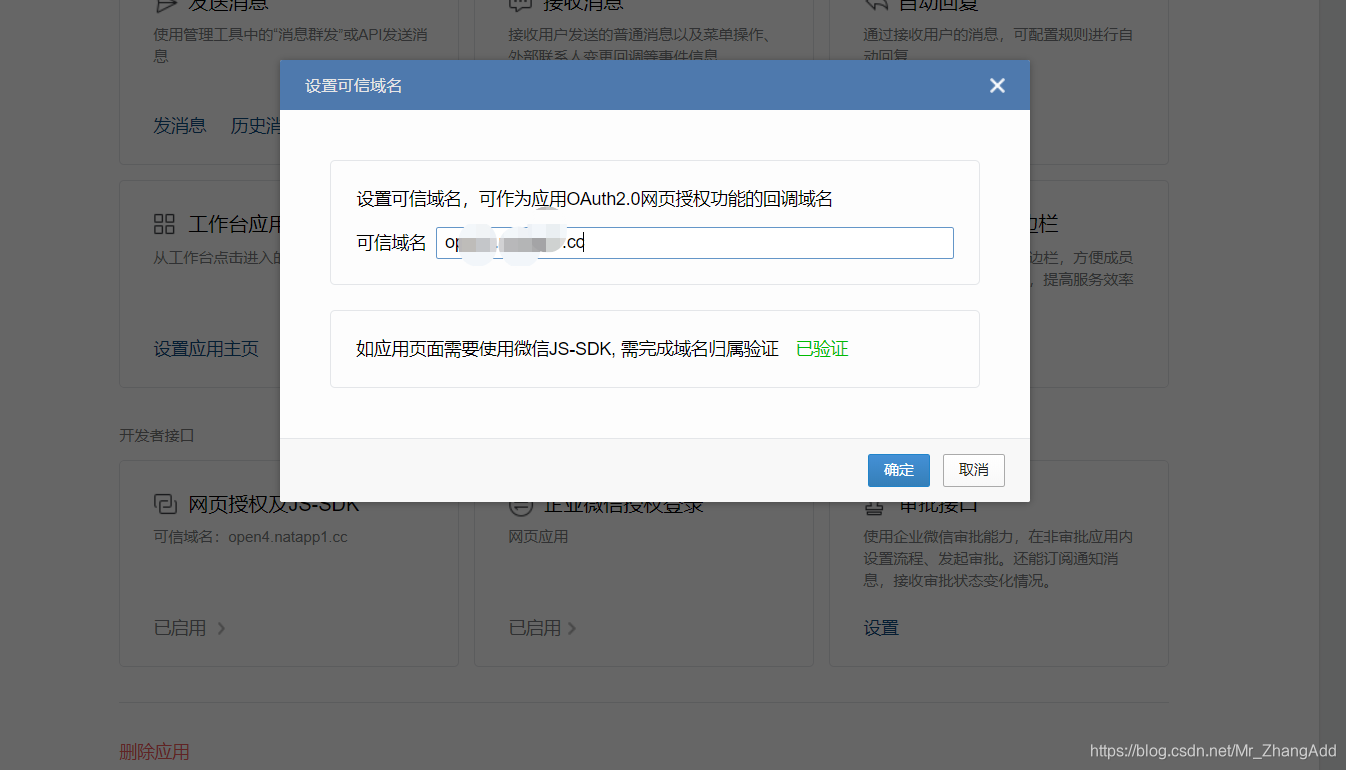Click the 历史消息 link beside 发消息

(253, 125)
